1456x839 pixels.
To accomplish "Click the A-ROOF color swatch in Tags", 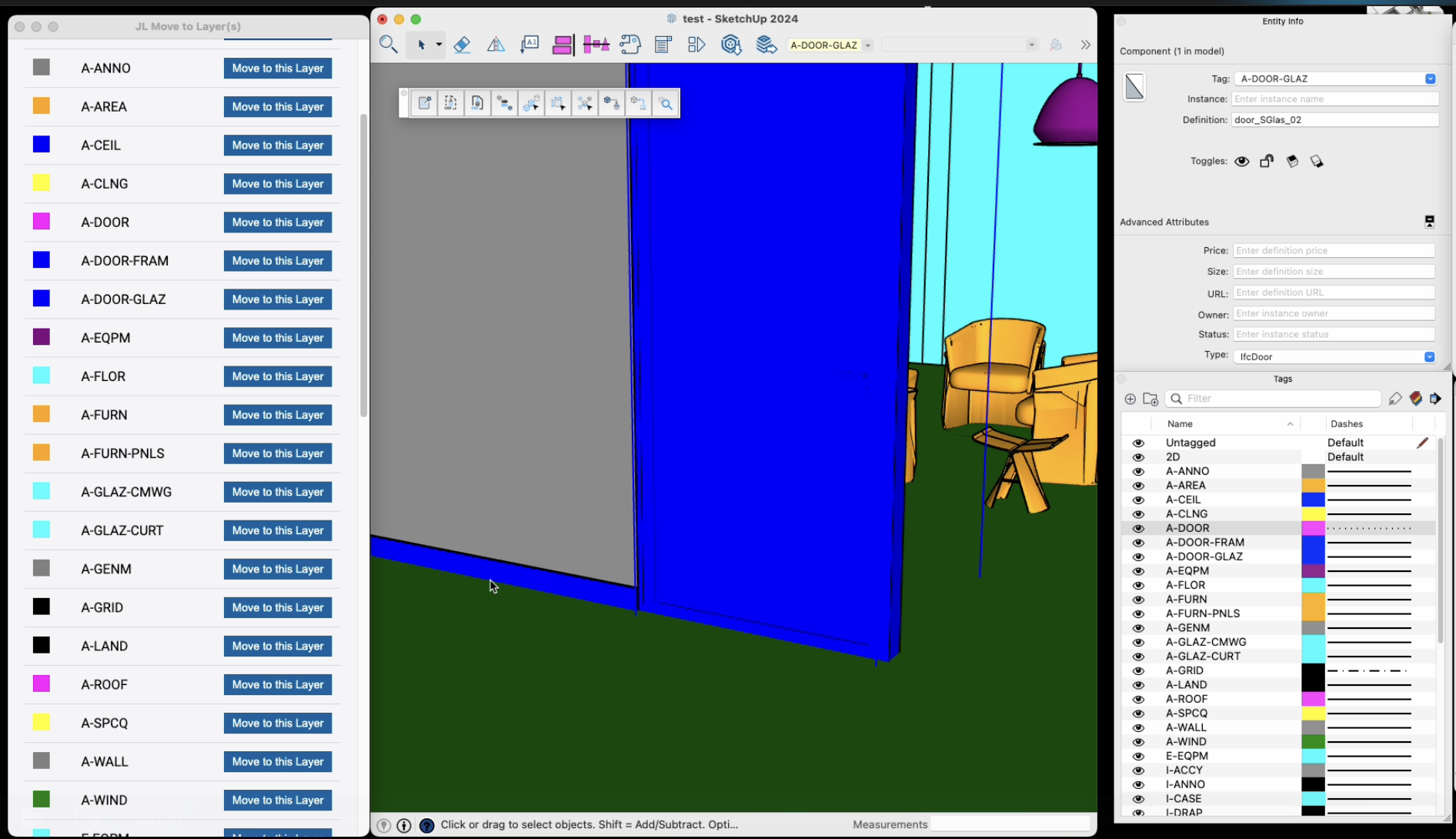I will (x=1313, y=699).
